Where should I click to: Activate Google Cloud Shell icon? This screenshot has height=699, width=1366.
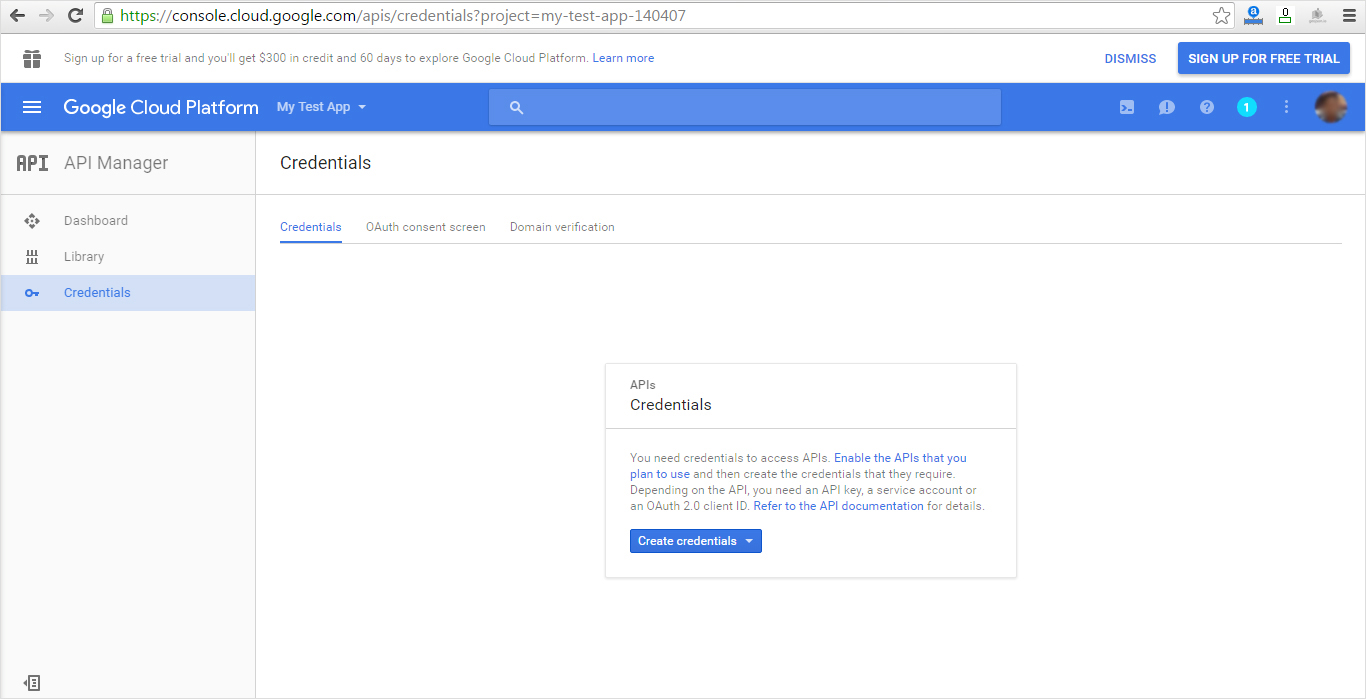click(1127, 107)
